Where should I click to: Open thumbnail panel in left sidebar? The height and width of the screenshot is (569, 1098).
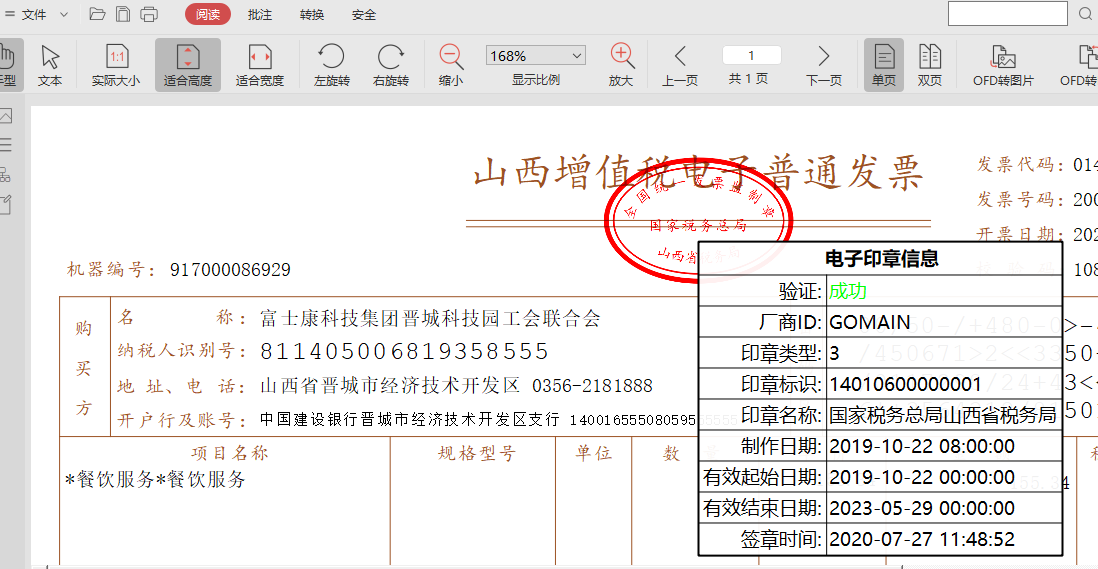point(6,116)
